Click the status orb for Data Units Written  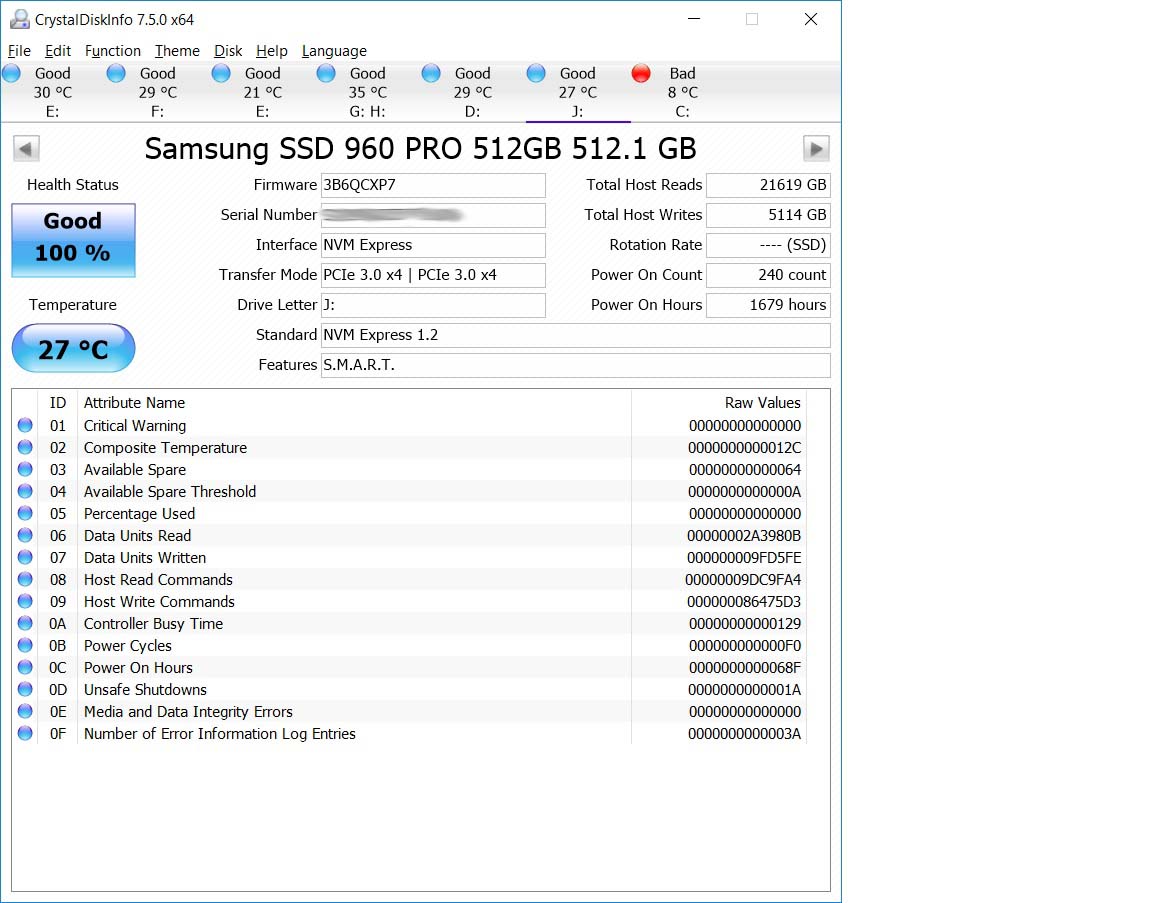[x=25, y=557]
